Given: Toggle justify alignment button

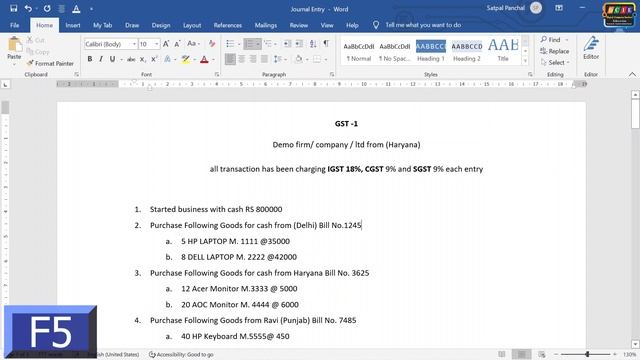Looking at the screenshot, I should pos(264,60).
